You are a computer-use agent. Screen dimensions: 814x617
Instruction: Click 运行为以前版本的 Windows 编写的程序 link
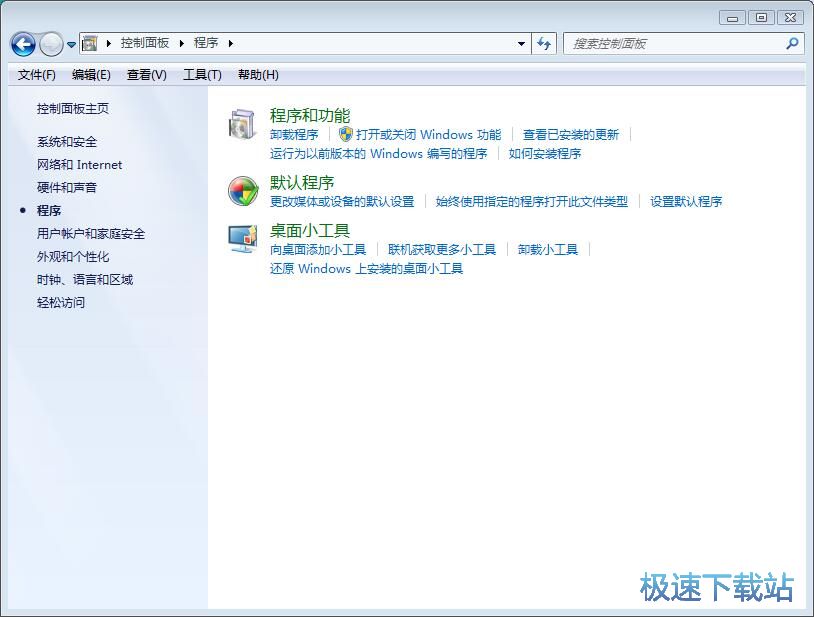(378, 154)
